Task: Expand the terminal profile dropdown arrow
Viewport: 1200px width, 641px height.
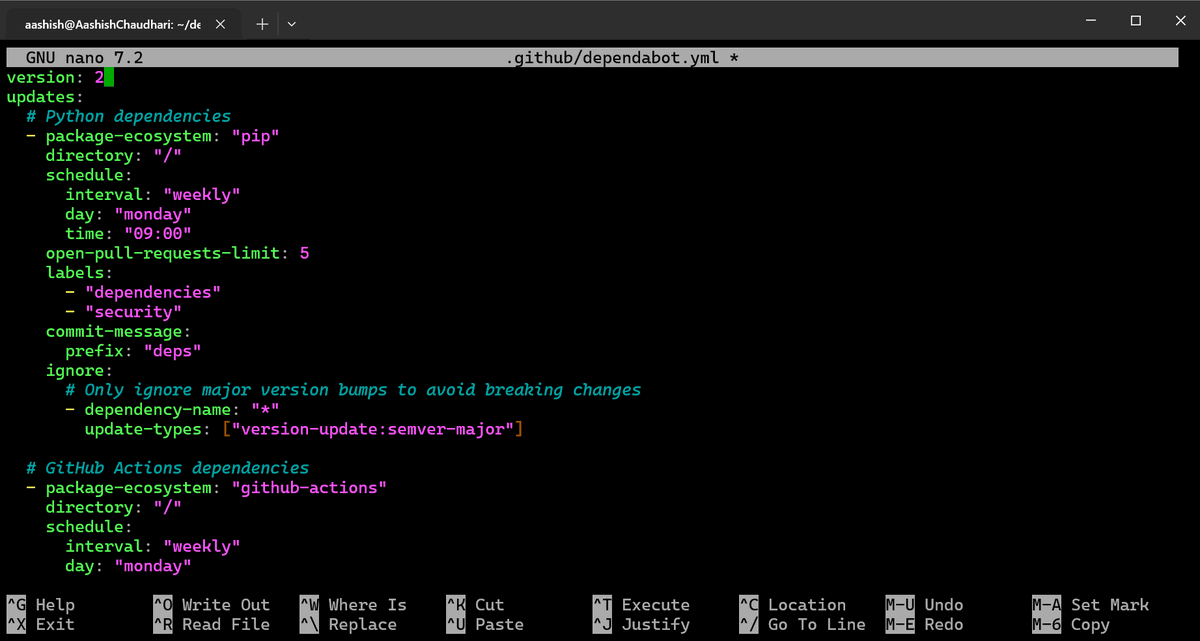Action: (x=291, y=24)
